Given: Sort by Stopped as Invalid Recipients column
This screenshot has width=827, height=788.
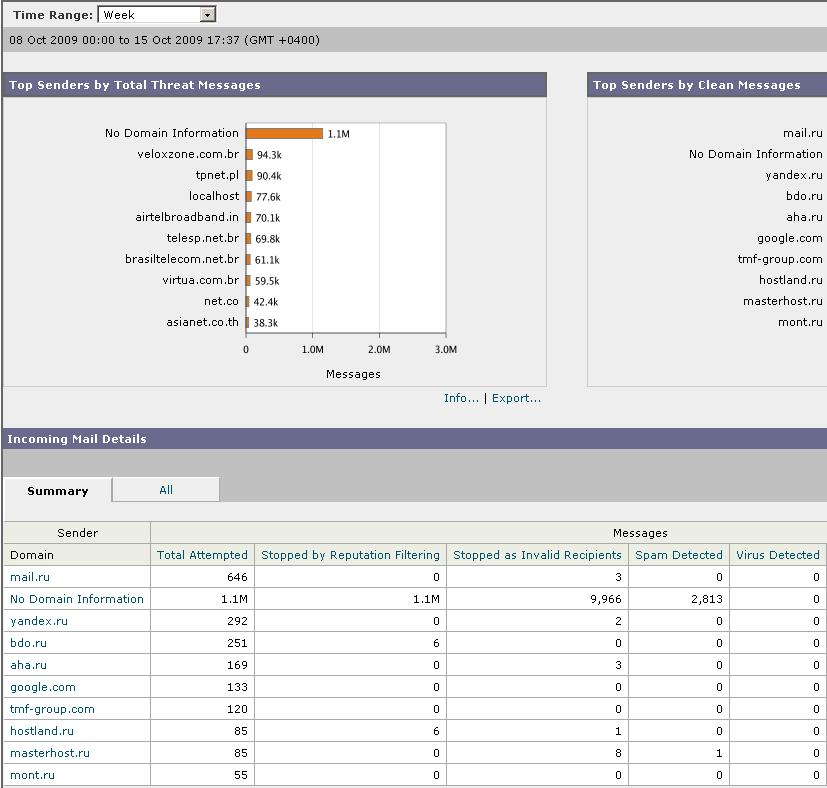Looking at the screenshot, I should (x=537, y=555).
